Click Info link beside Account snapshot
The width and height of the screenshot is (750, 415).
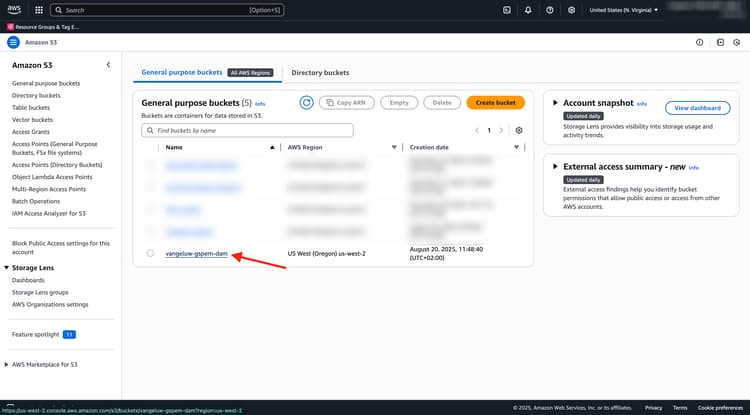click(642, 104)
